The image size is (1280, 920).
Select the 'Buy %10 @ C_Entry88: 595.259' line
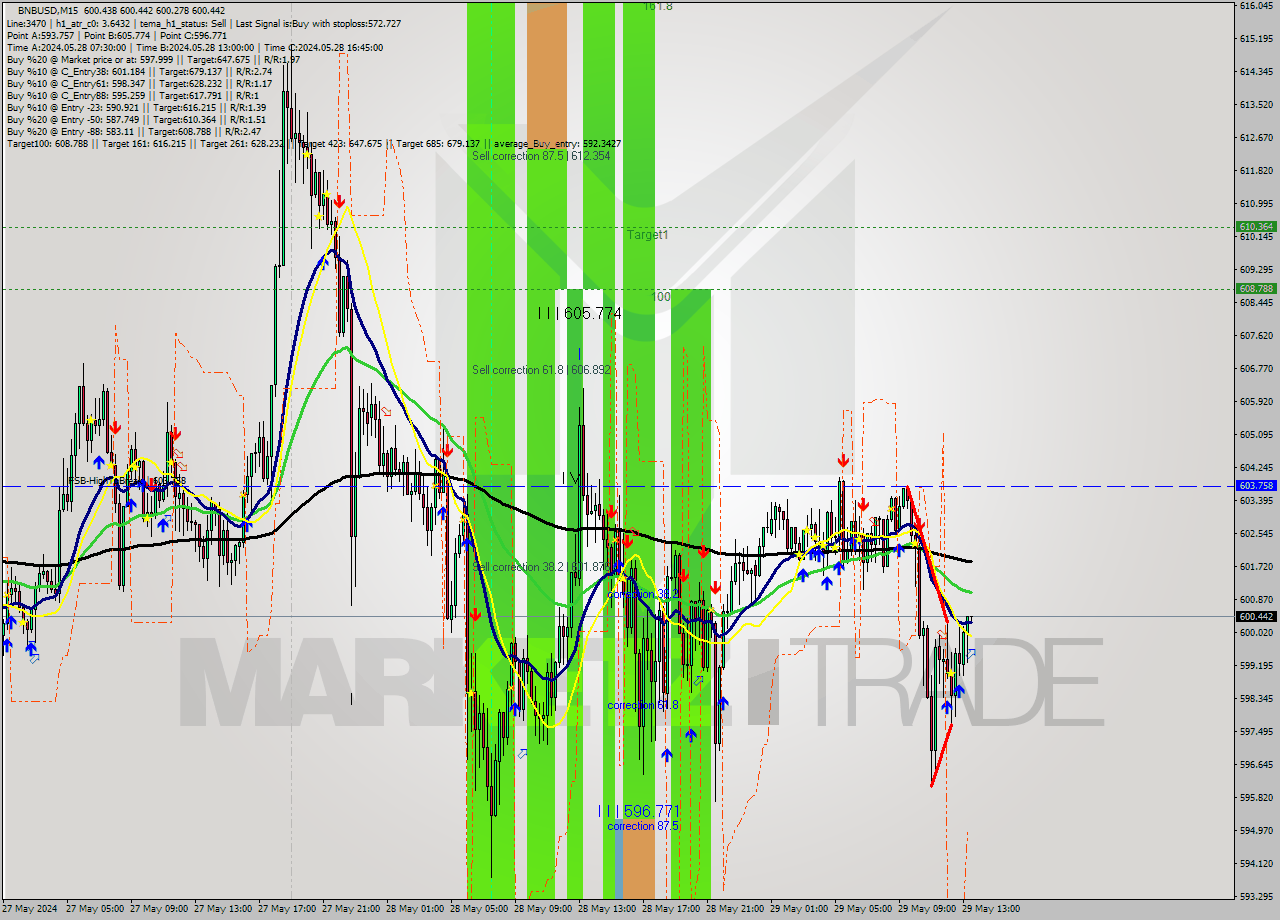pos(132,95)
